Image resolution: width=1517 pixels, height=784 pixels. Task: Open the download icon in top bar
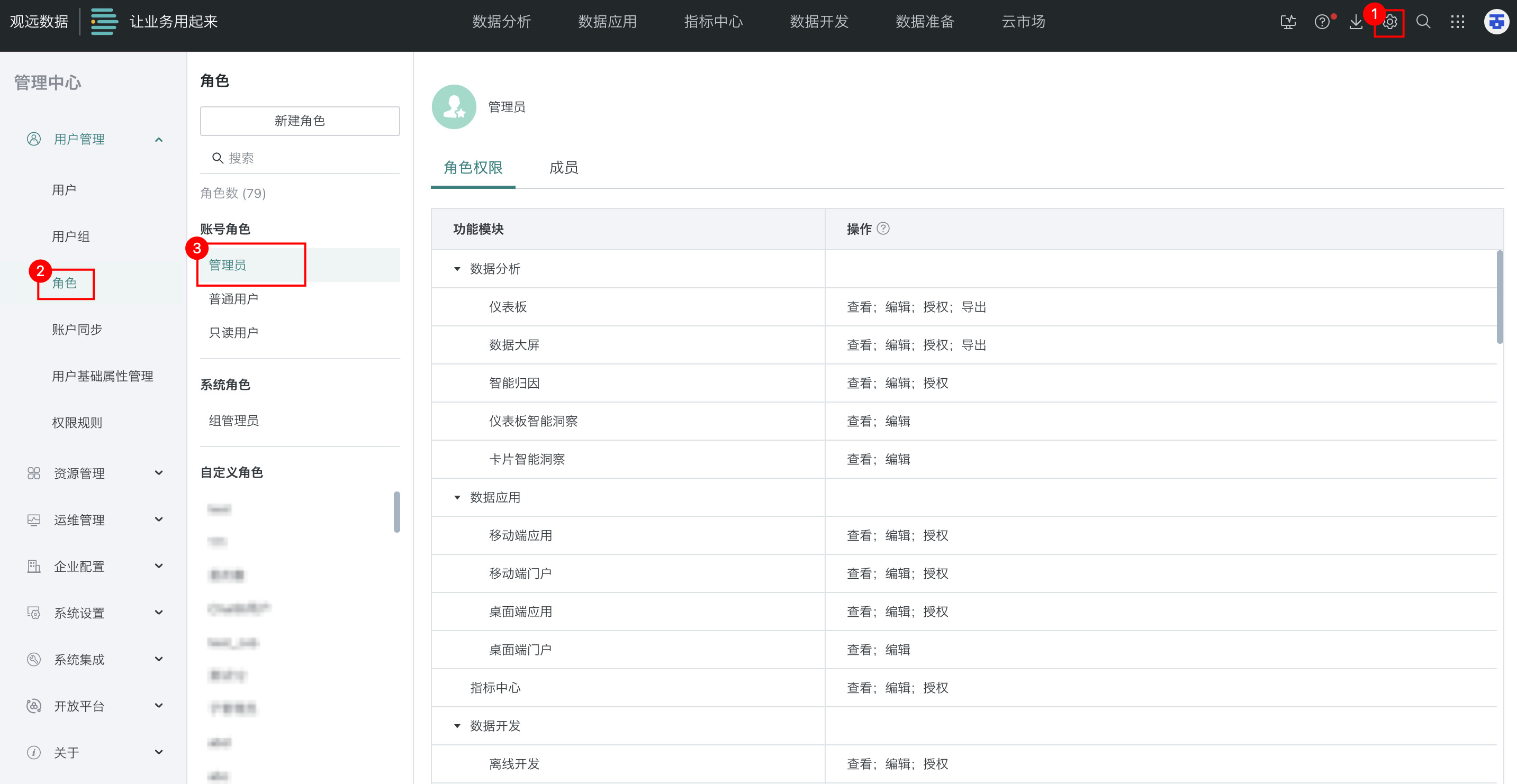[1356, 22]
